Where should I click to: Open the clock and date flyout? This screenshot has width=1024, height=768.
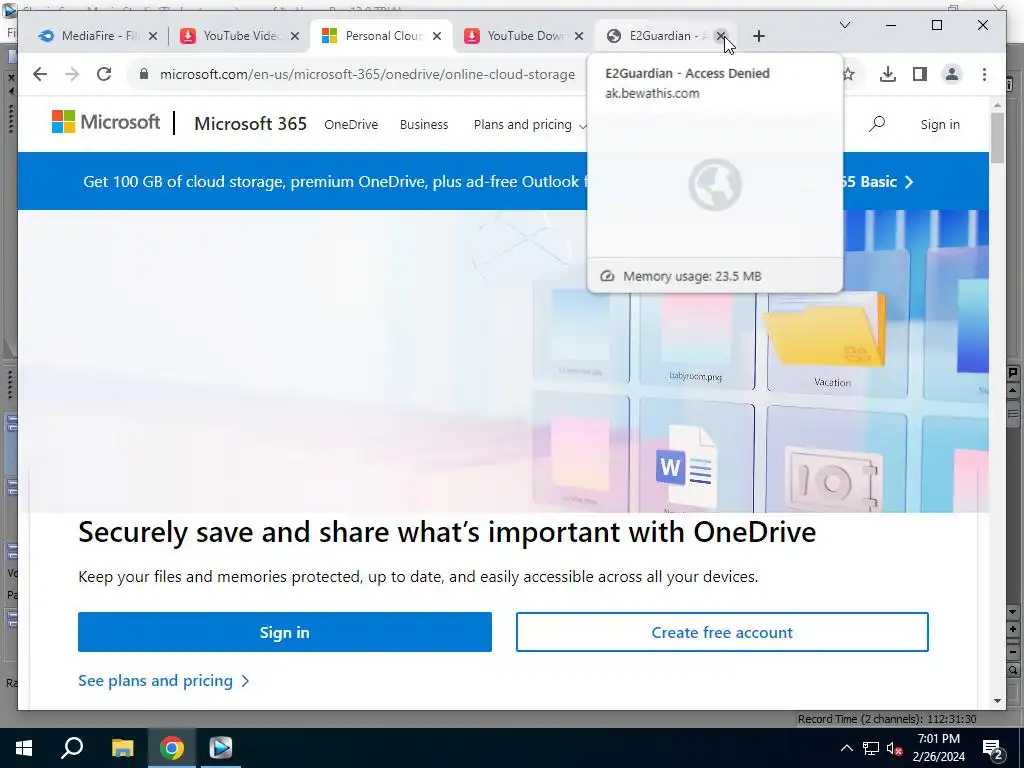(938, 748)
